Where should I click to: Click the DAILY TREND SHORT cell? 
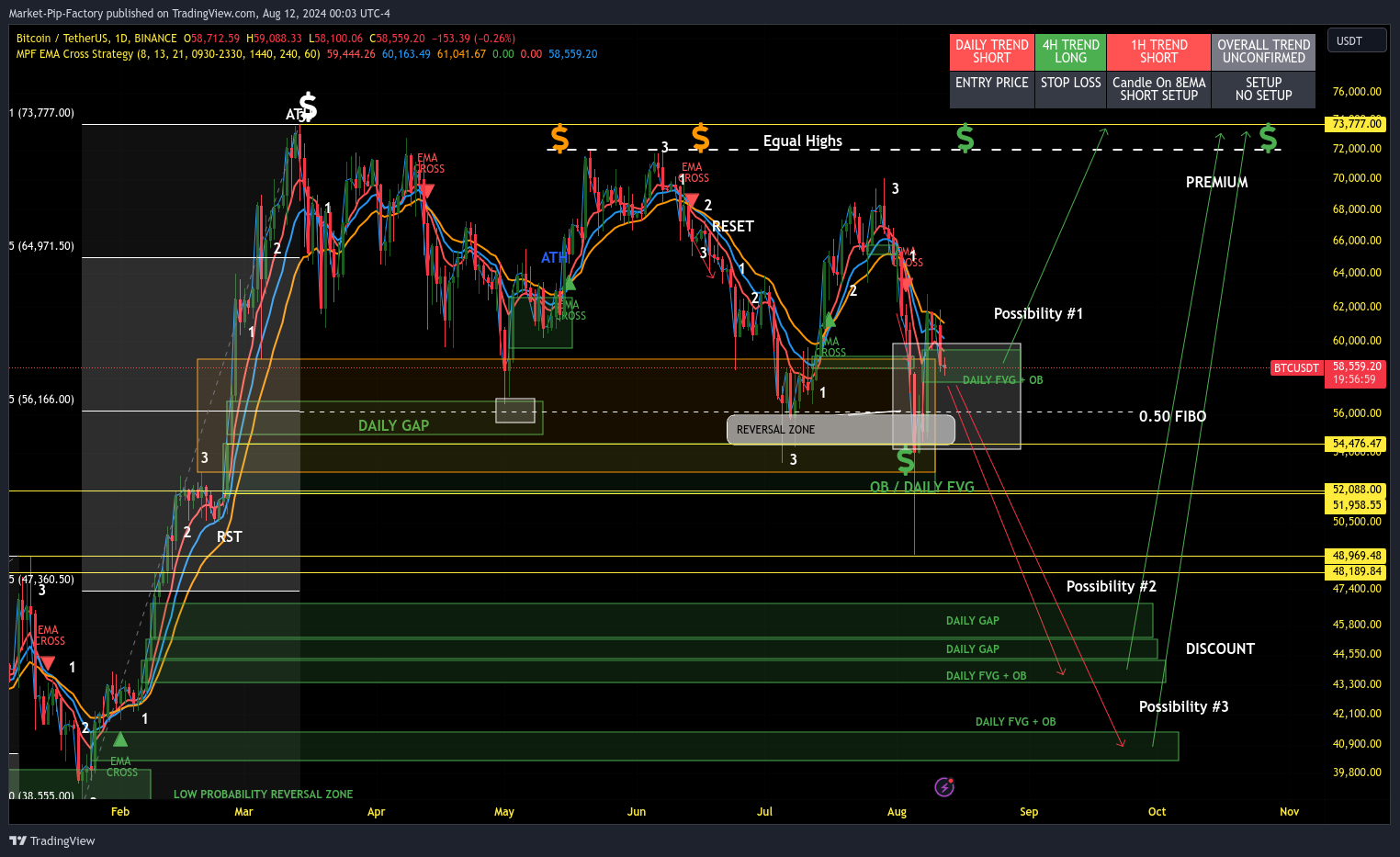point(992,51)
